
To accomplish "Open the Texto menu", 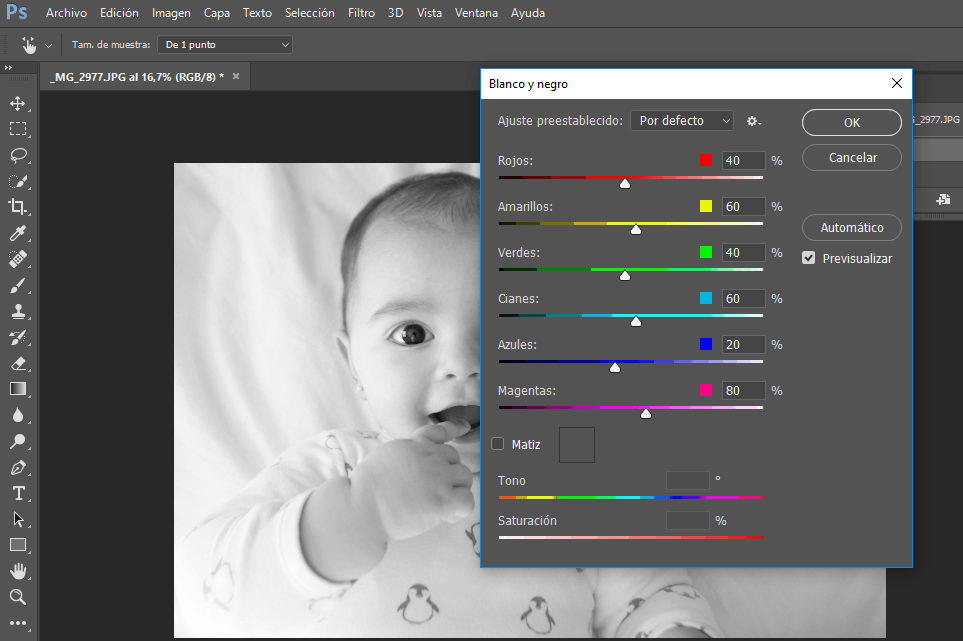I will click(257, 13).
